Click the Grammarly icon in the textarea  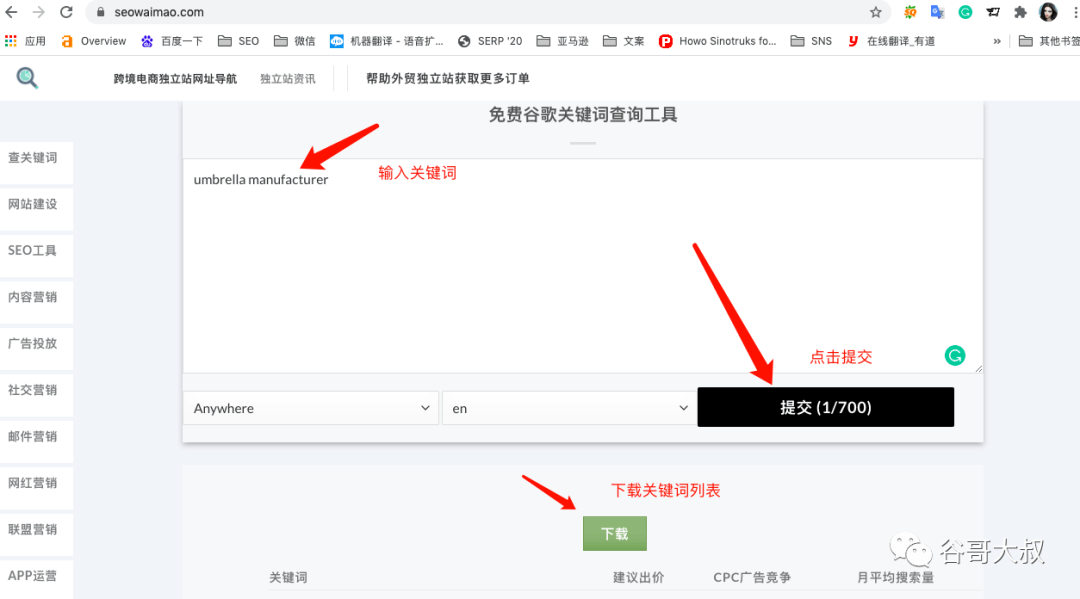tap(955, 355)
